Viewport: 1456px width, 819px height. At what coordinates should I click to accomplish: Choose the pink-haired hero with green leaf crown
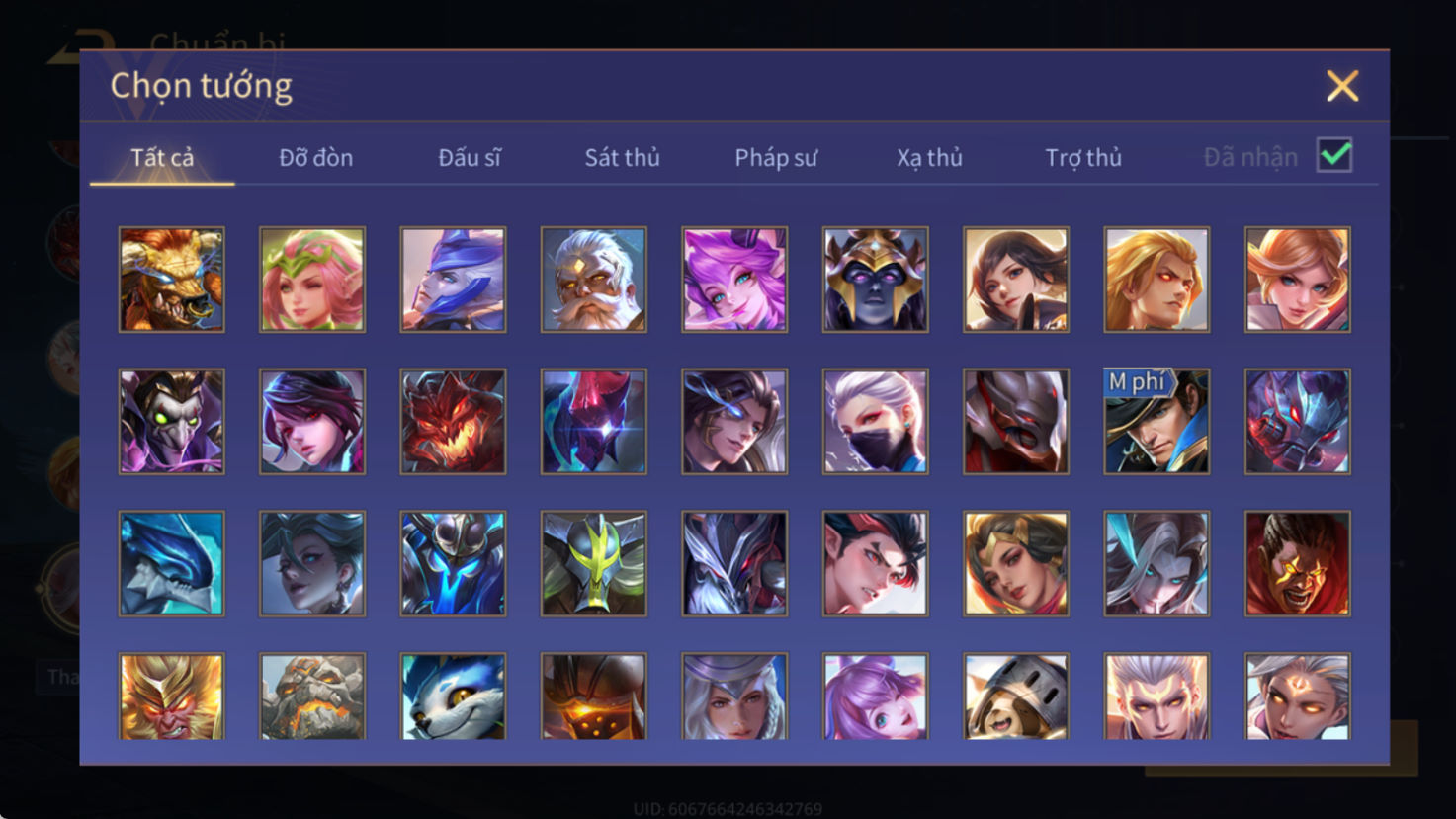point(312,280)
